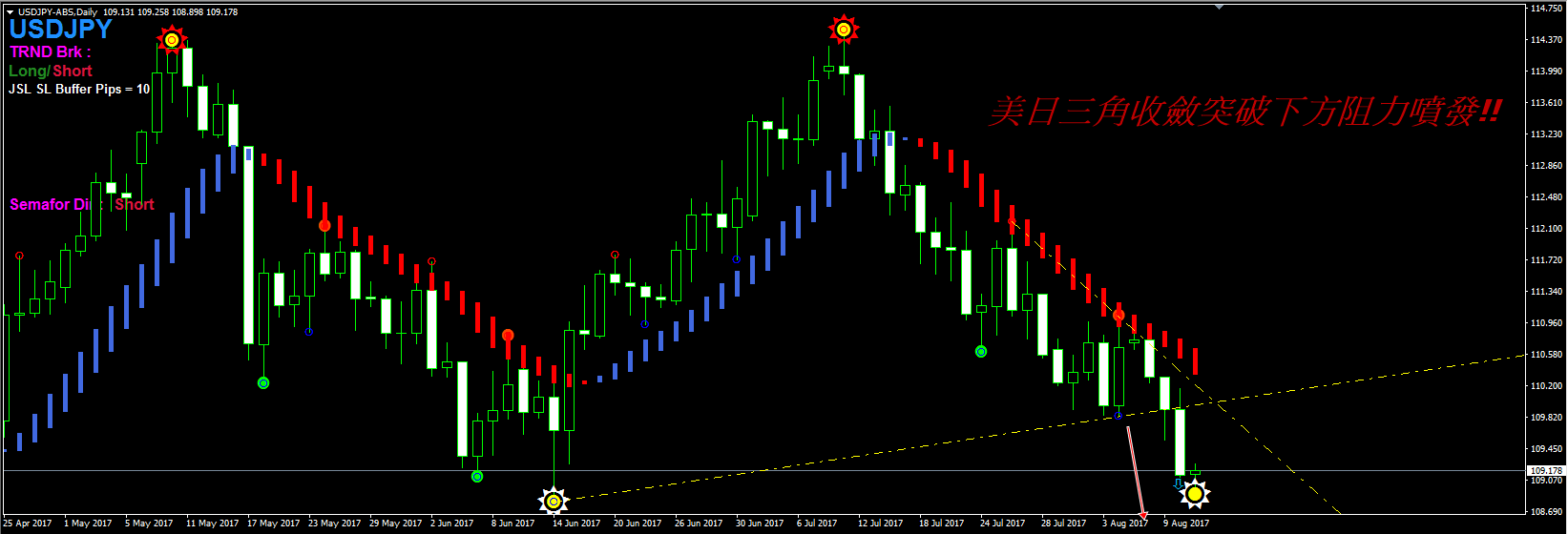Click orange dot marker near 23 May 2017

(324, 226)
